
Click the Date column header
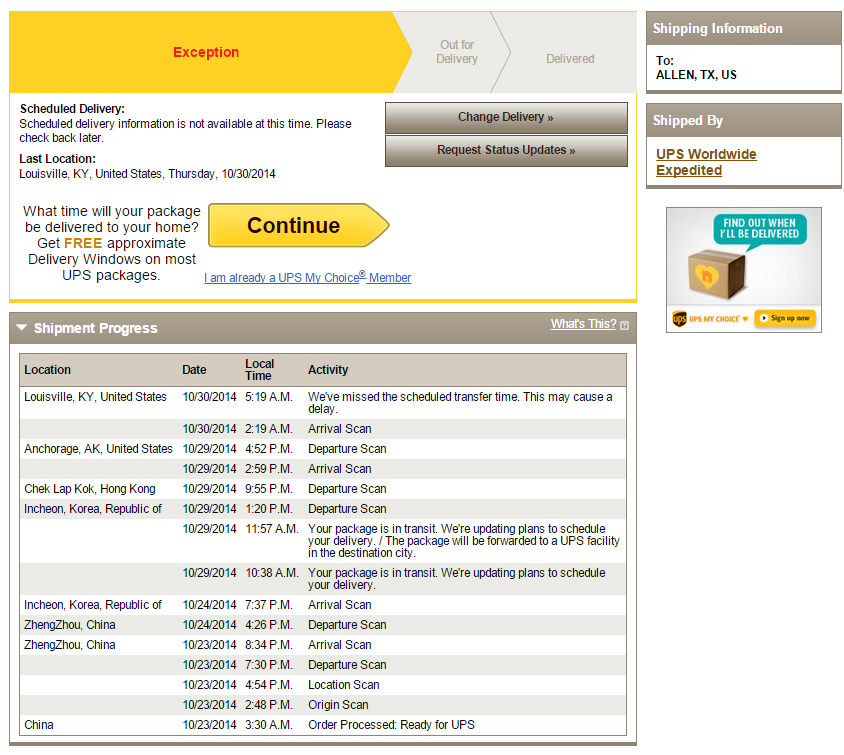click(x=194, y=370)
